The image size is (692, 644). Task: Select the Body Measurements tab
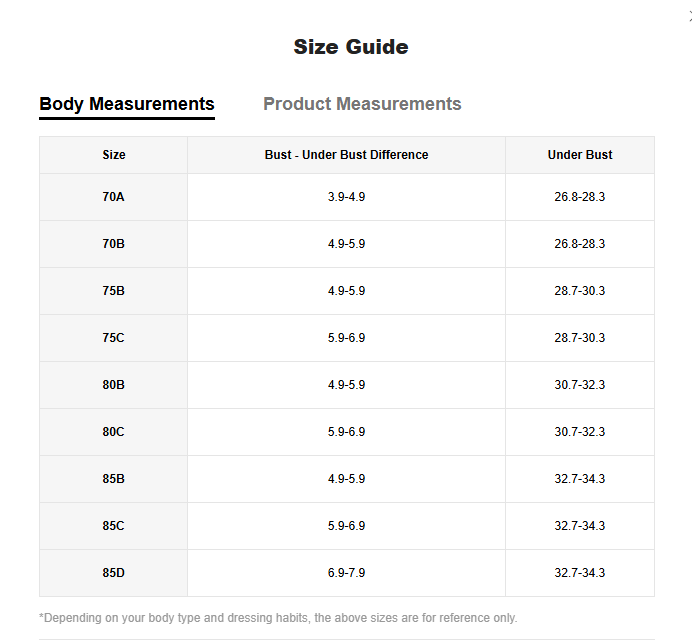127,104
